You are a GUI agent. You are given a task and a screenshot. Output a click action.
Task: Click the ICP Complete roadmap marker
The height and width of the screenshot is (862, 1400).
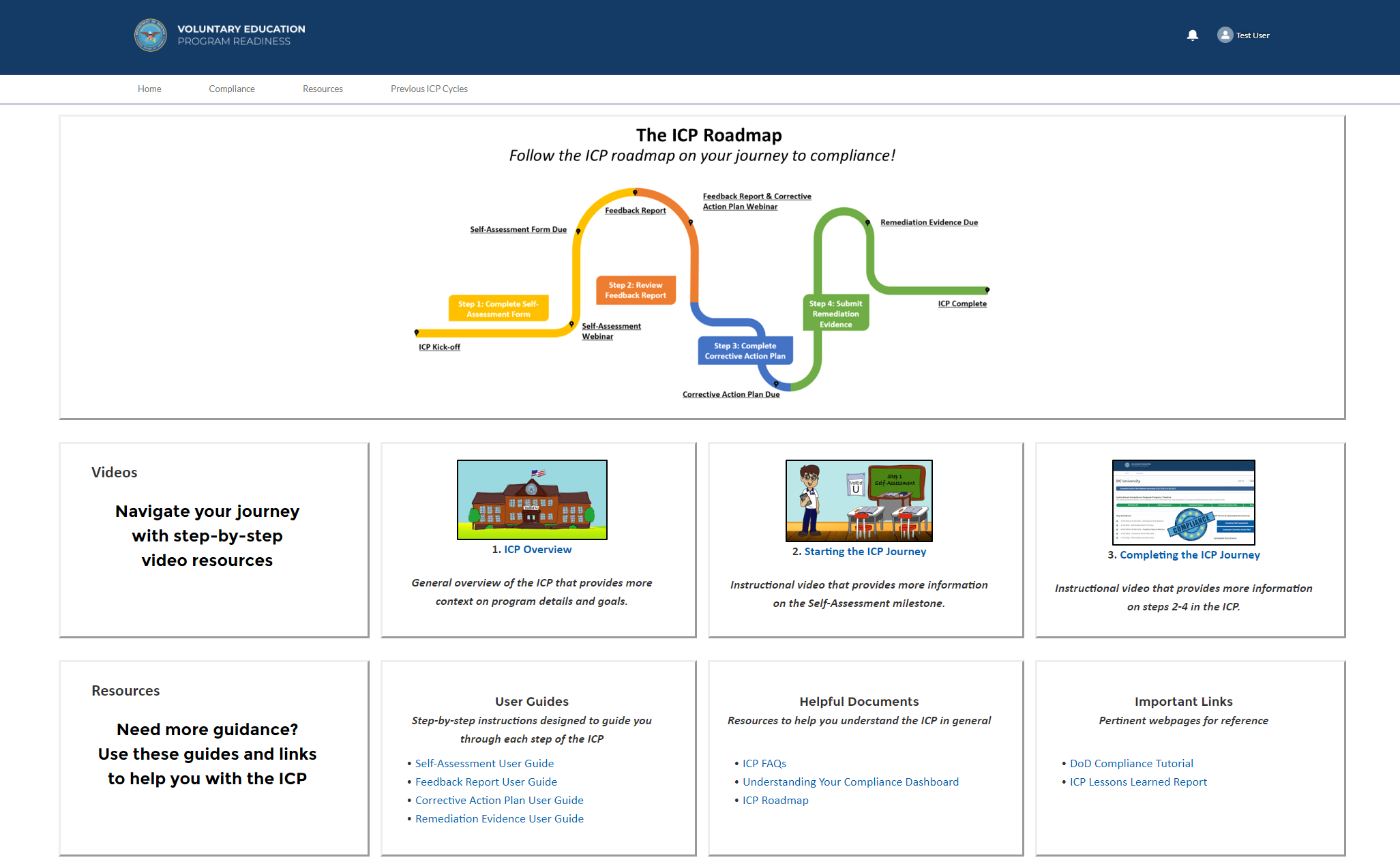(987, 291)
